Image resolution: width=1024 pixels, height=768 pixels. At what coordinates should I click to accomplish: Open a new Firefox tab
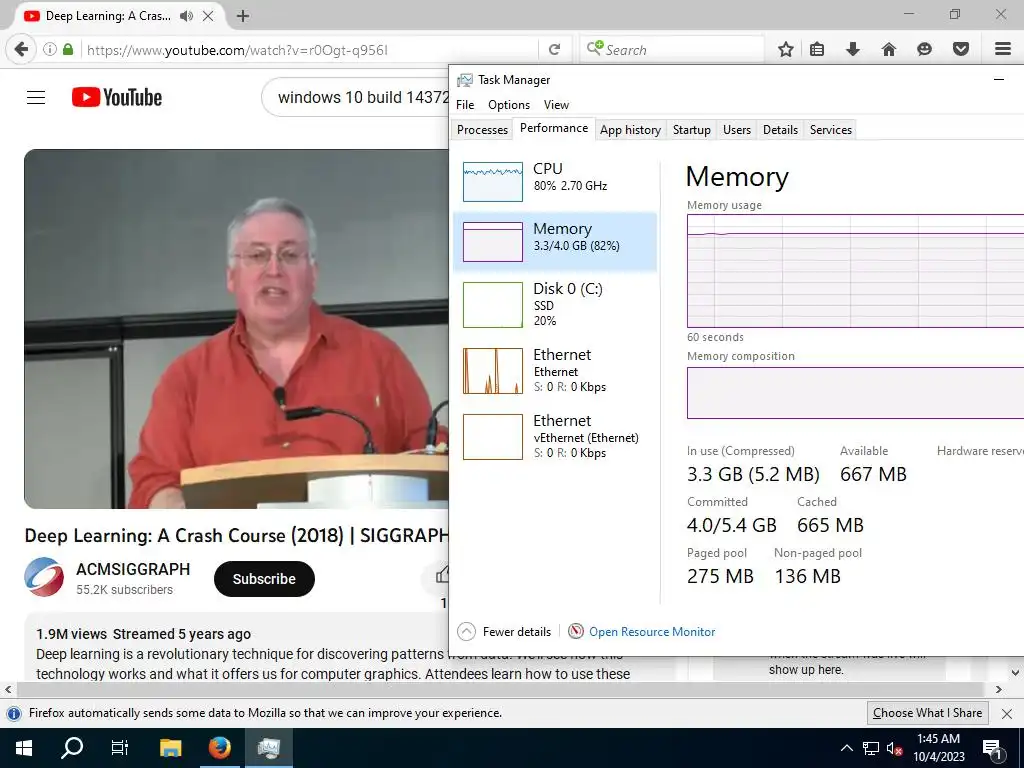click(x=243, y=16)
